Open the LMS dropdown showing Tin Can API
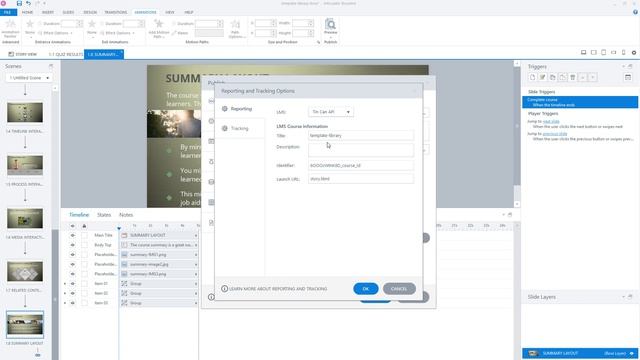640x360 pixels. tap(331, 112)
